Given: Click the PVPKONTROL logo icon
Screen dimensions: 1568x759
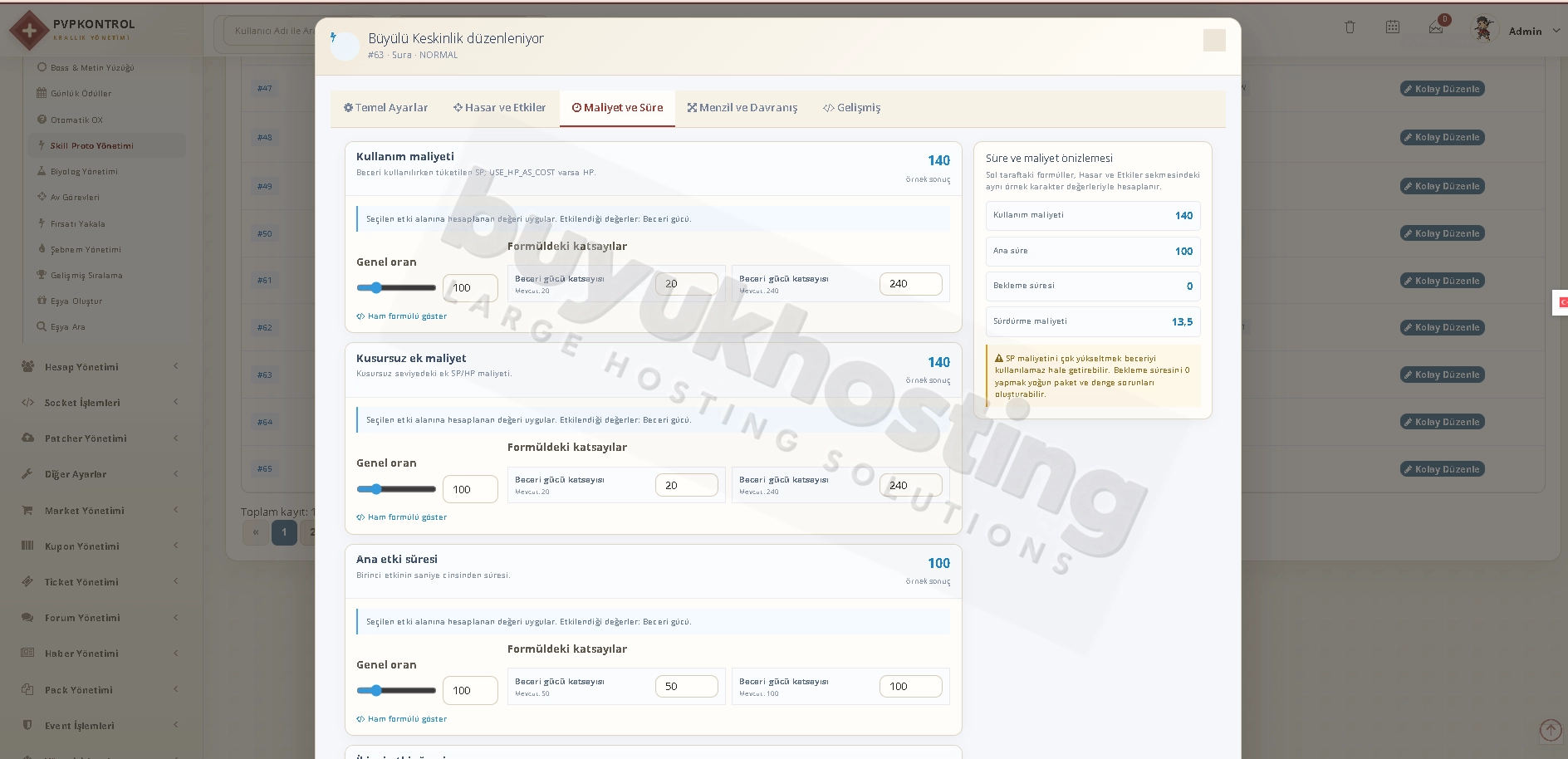Looking at the screenshot, I should [x=29, y=31].
